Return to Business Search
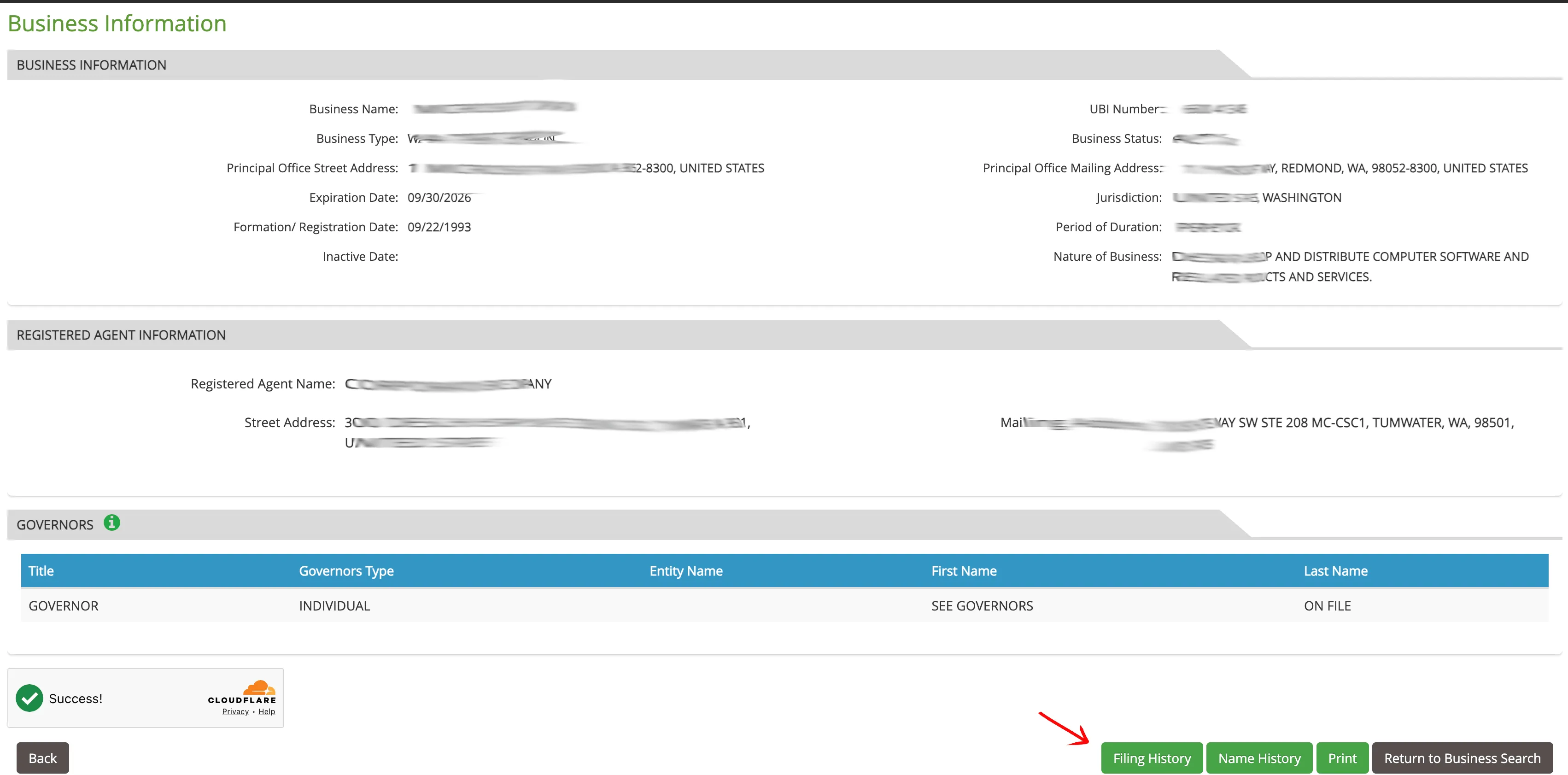 [1462, 758]
